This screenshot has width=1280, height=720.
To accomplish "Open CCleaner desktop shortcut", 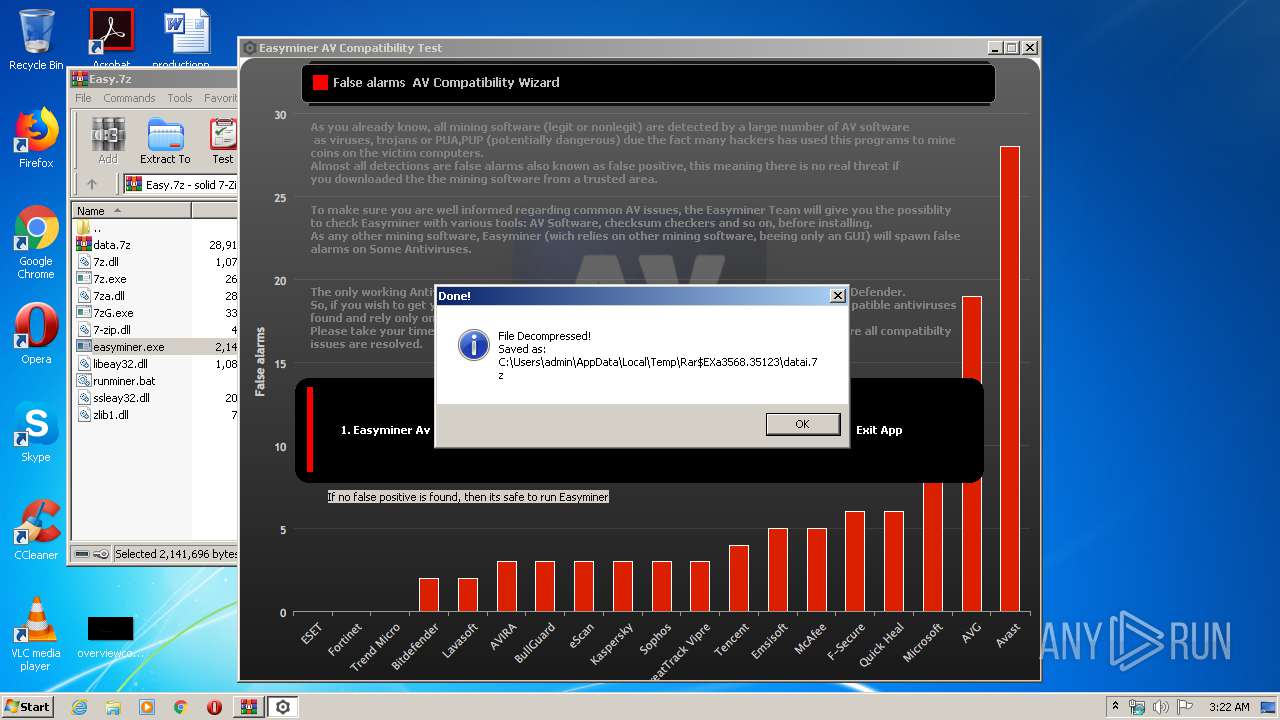I will click(x=36, y=530).
